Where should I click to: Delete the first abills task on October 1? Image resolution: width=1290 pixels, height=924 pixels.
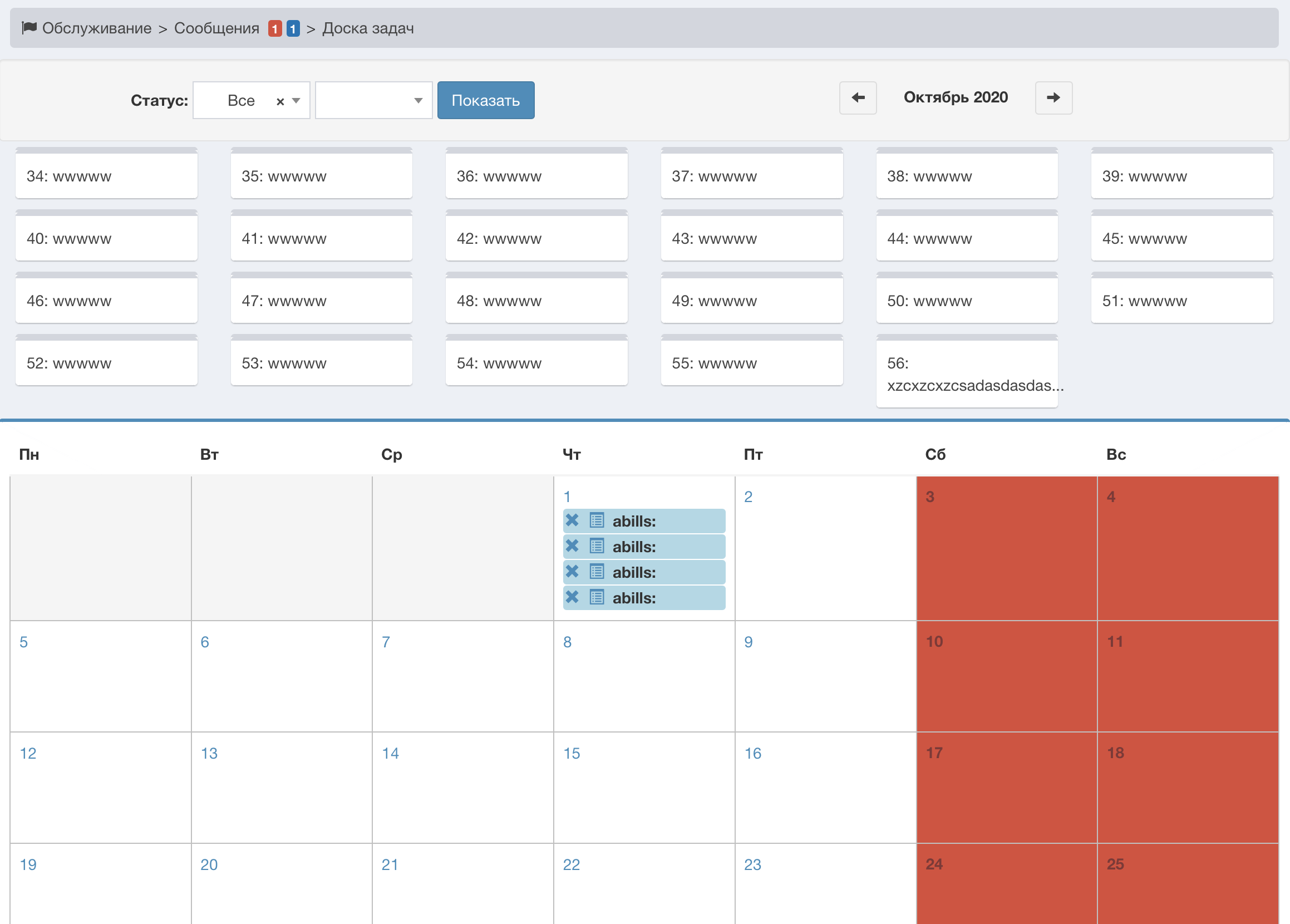pos(572,520)
